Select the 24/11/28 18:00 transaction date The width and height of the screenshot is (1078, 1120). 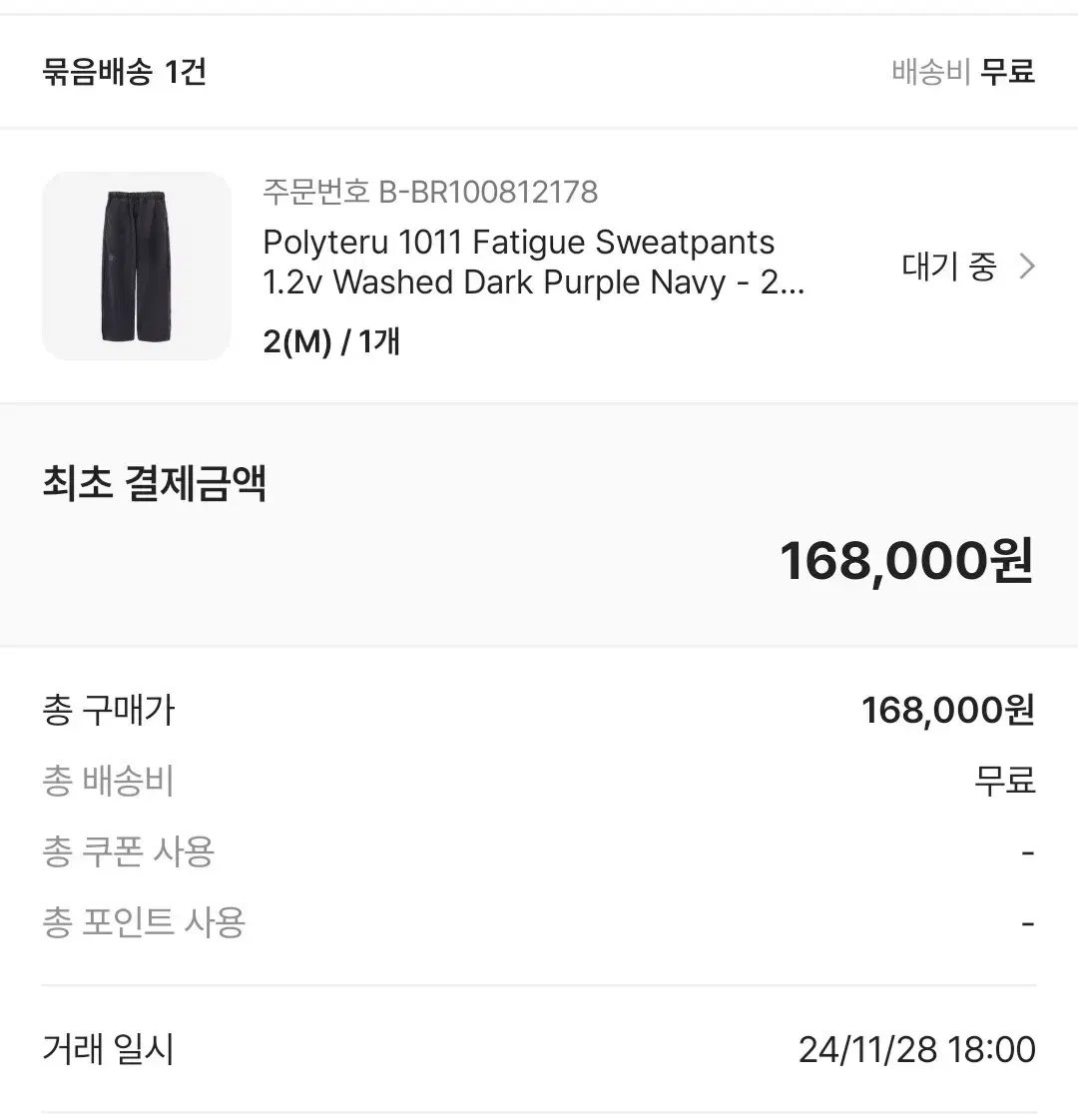(917, 1049)
